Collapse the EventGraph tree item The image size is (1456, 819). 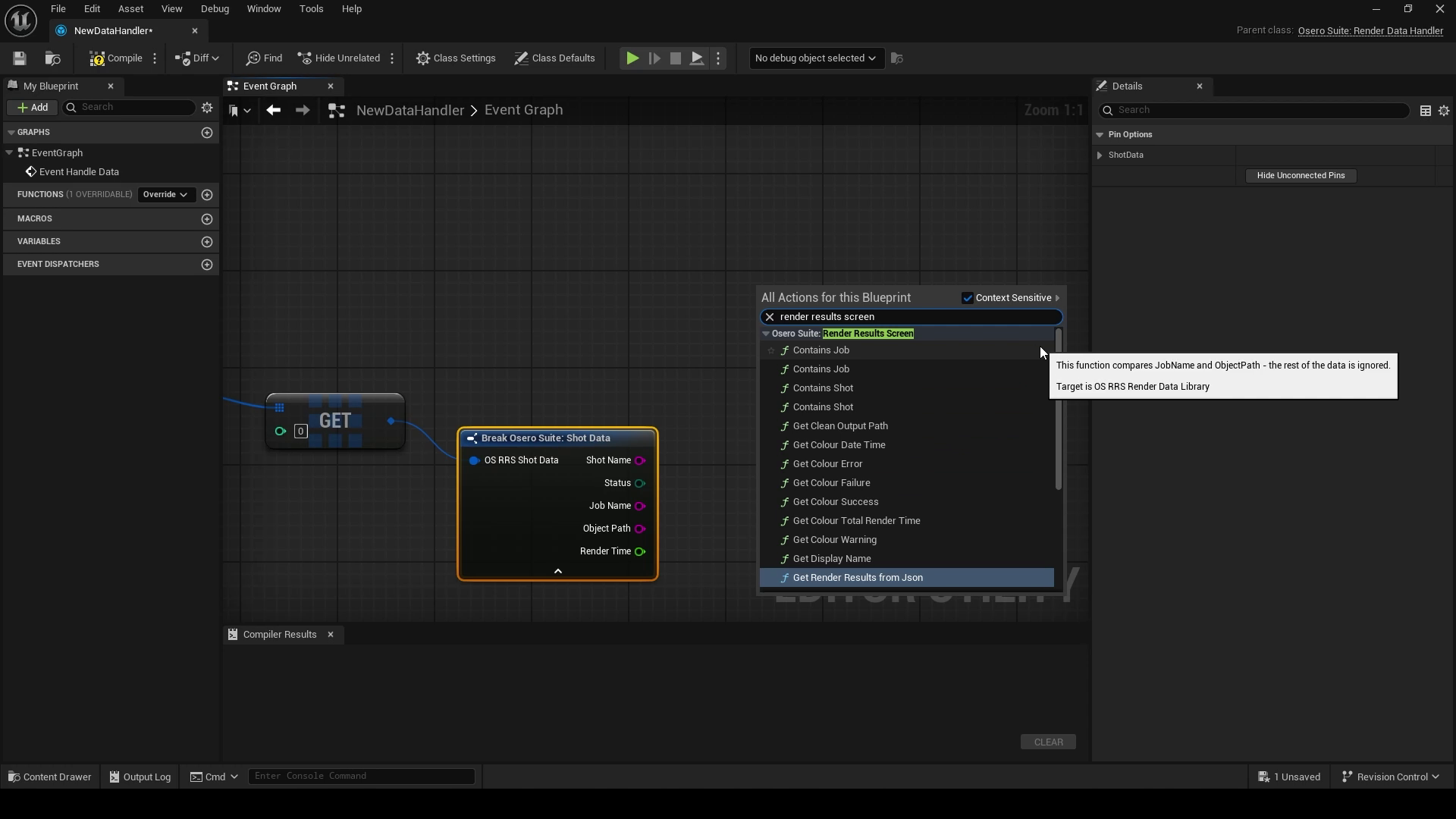[9, 153]
